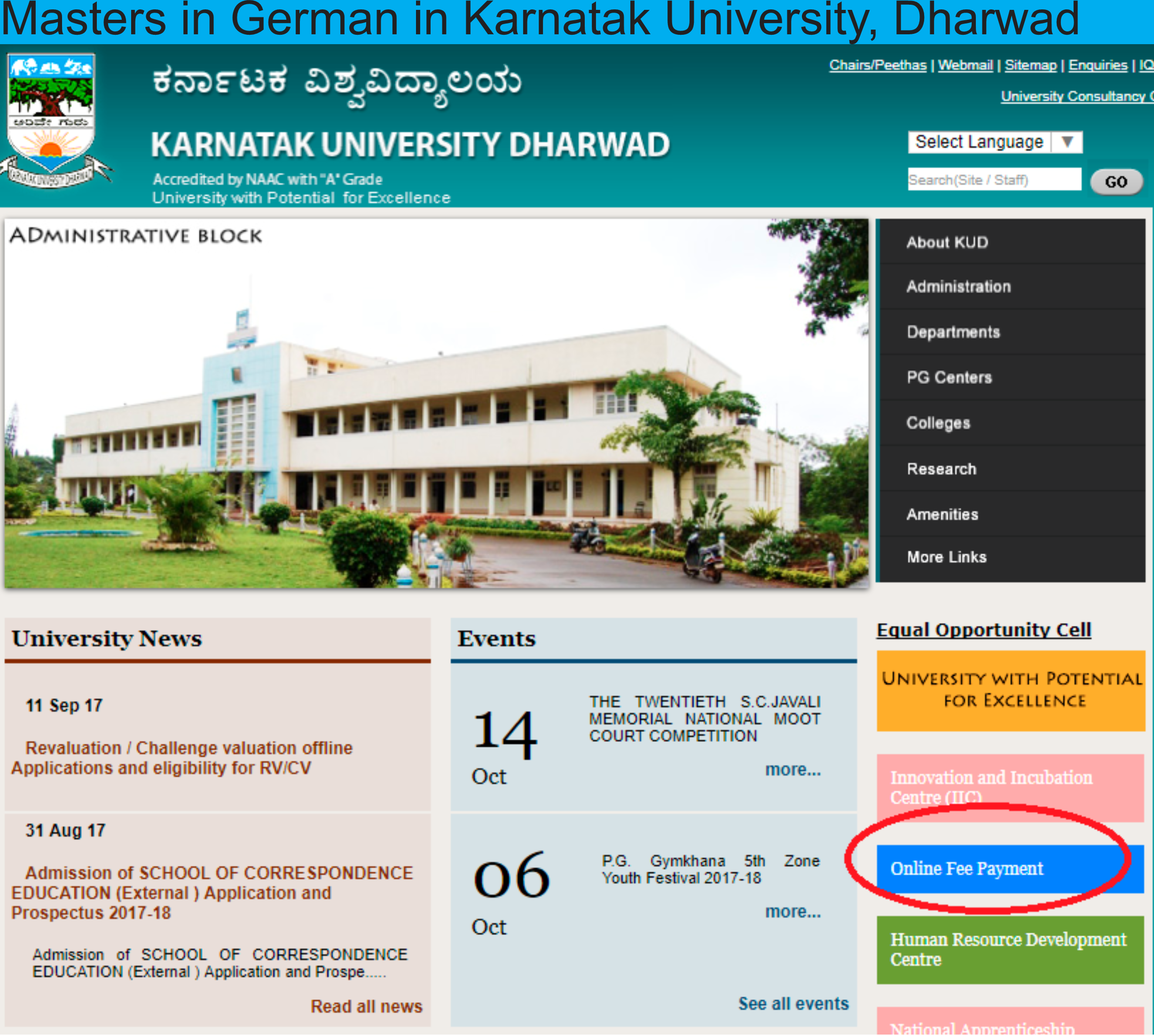This screenshot has width=1154, height=1036.
Task: Open the About KUD menu item
Action: 947,242
